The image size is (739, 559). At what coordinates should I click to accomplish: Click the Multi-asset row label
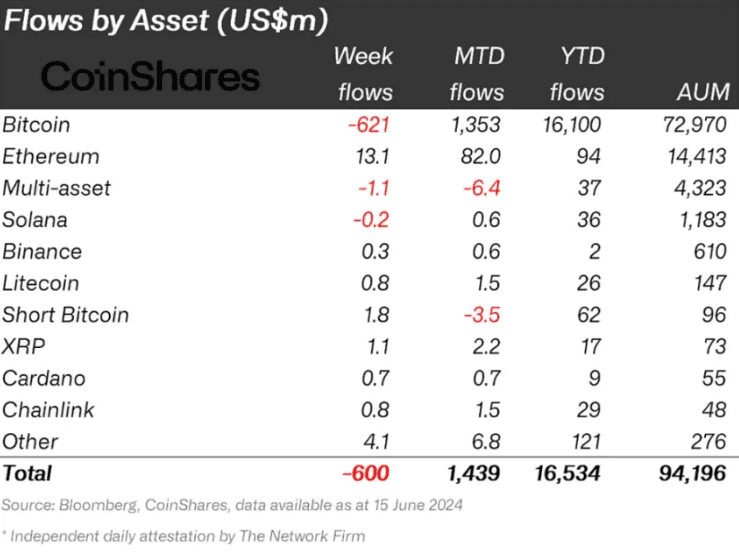57,188
